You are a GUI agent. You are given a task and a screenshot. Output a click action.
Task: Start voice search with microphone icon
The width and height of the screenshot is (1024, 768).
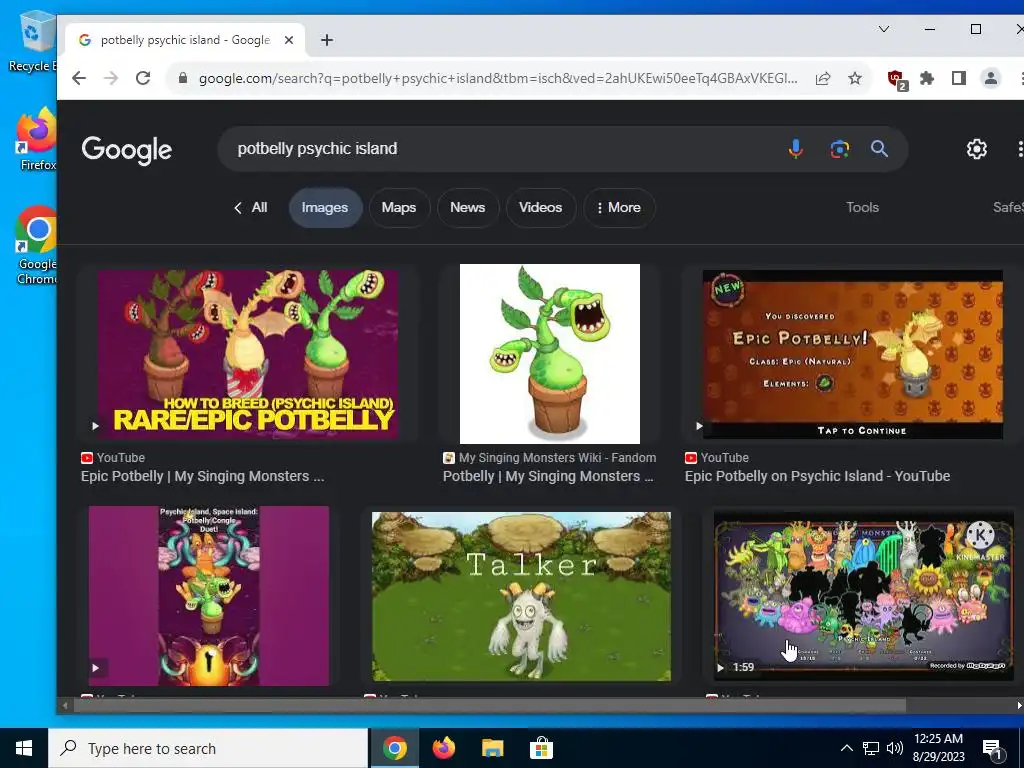(795, 149)
